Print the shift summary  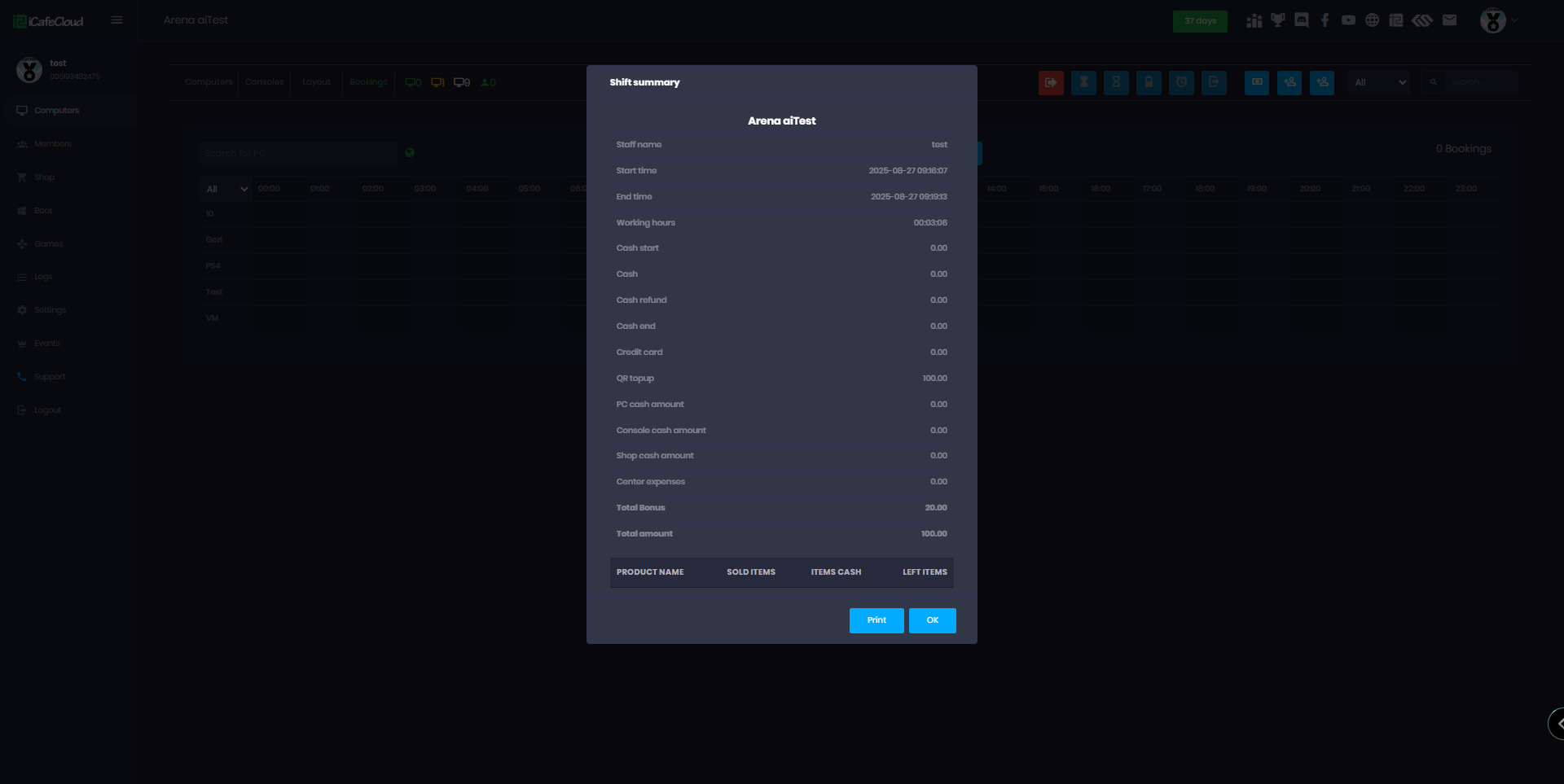pyautogui.click(x=876, y=620)
